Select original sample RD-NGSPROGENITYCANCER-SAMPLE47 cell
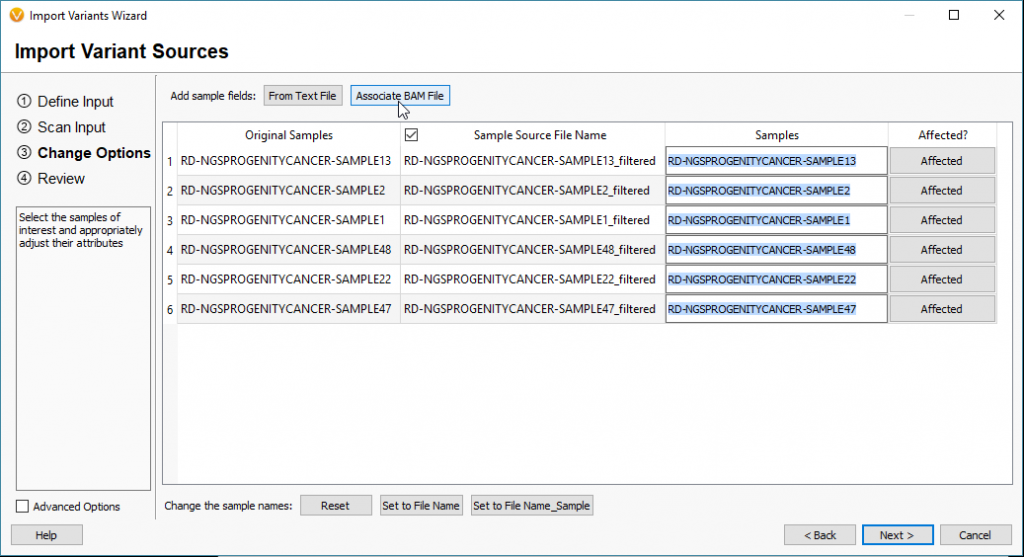The width and height of the screenshot is (1024, 557). [289, 309]
